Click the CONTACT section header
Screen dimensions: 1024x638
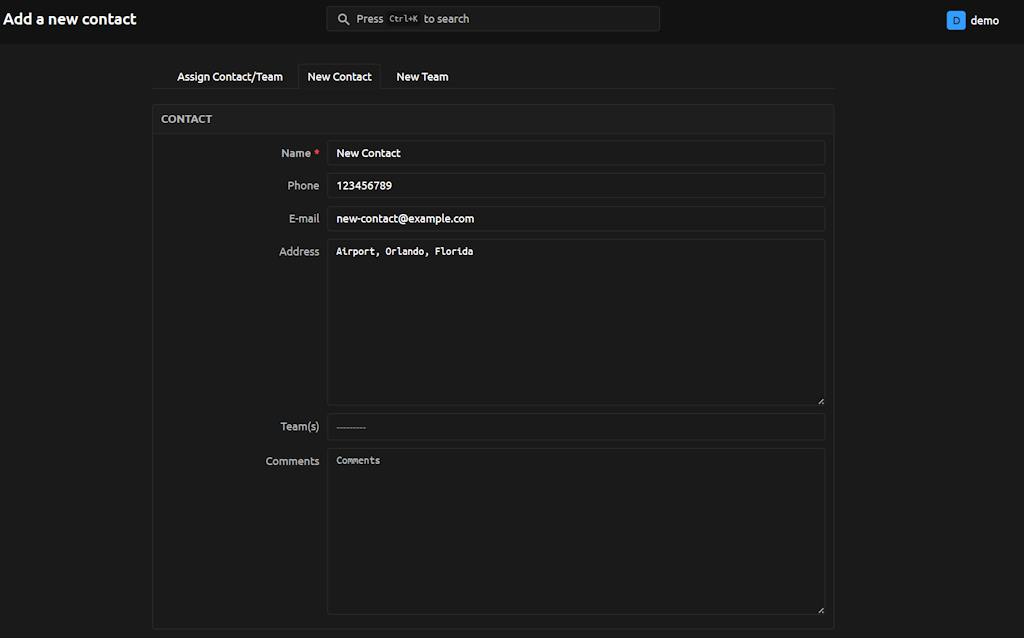[187, 119]
